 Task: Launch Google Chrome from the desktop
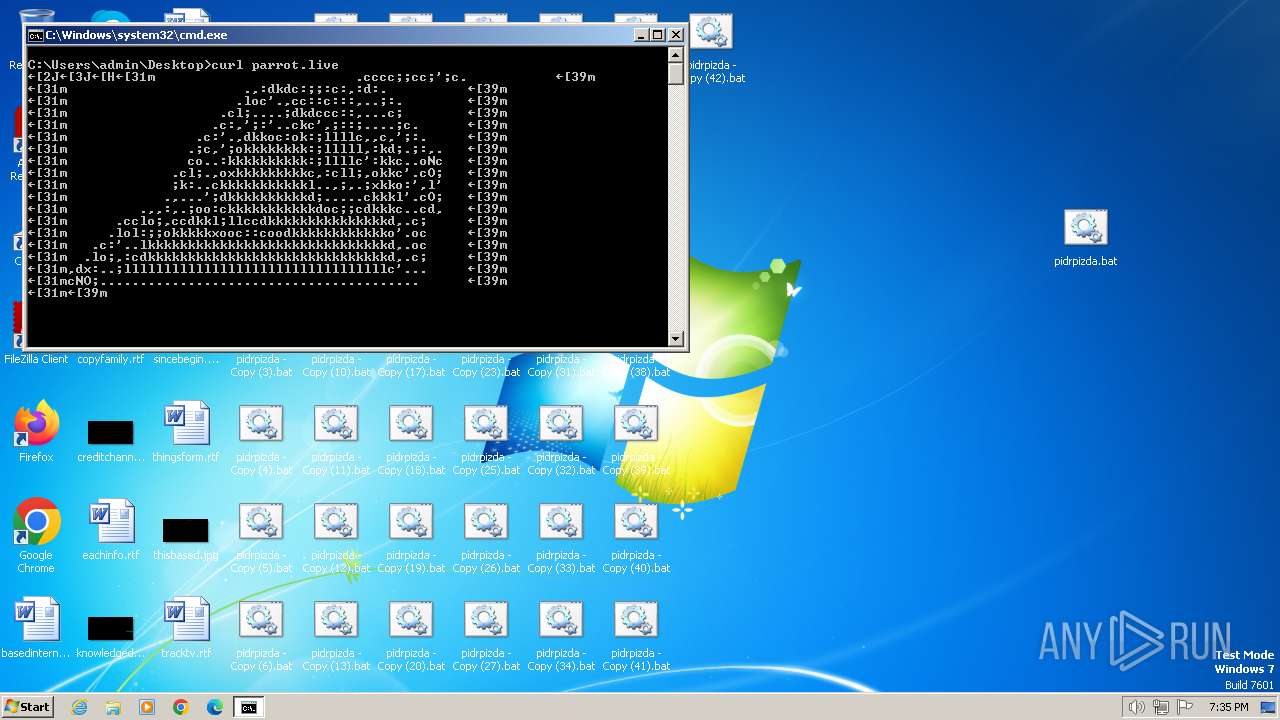click(36, 522)
